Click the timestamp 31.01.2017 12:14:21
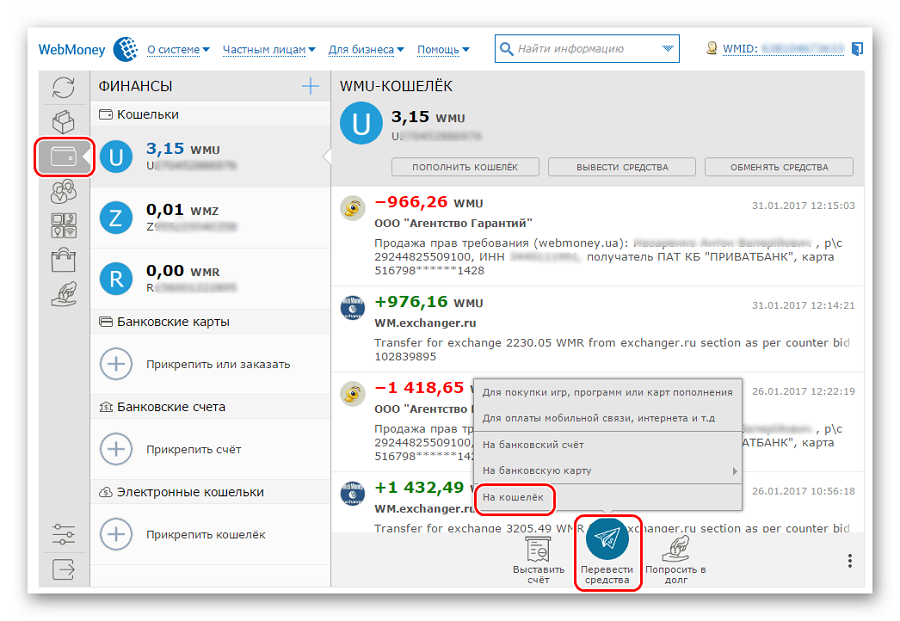This screenshot has height=621, width=900. tap(803, 305)
